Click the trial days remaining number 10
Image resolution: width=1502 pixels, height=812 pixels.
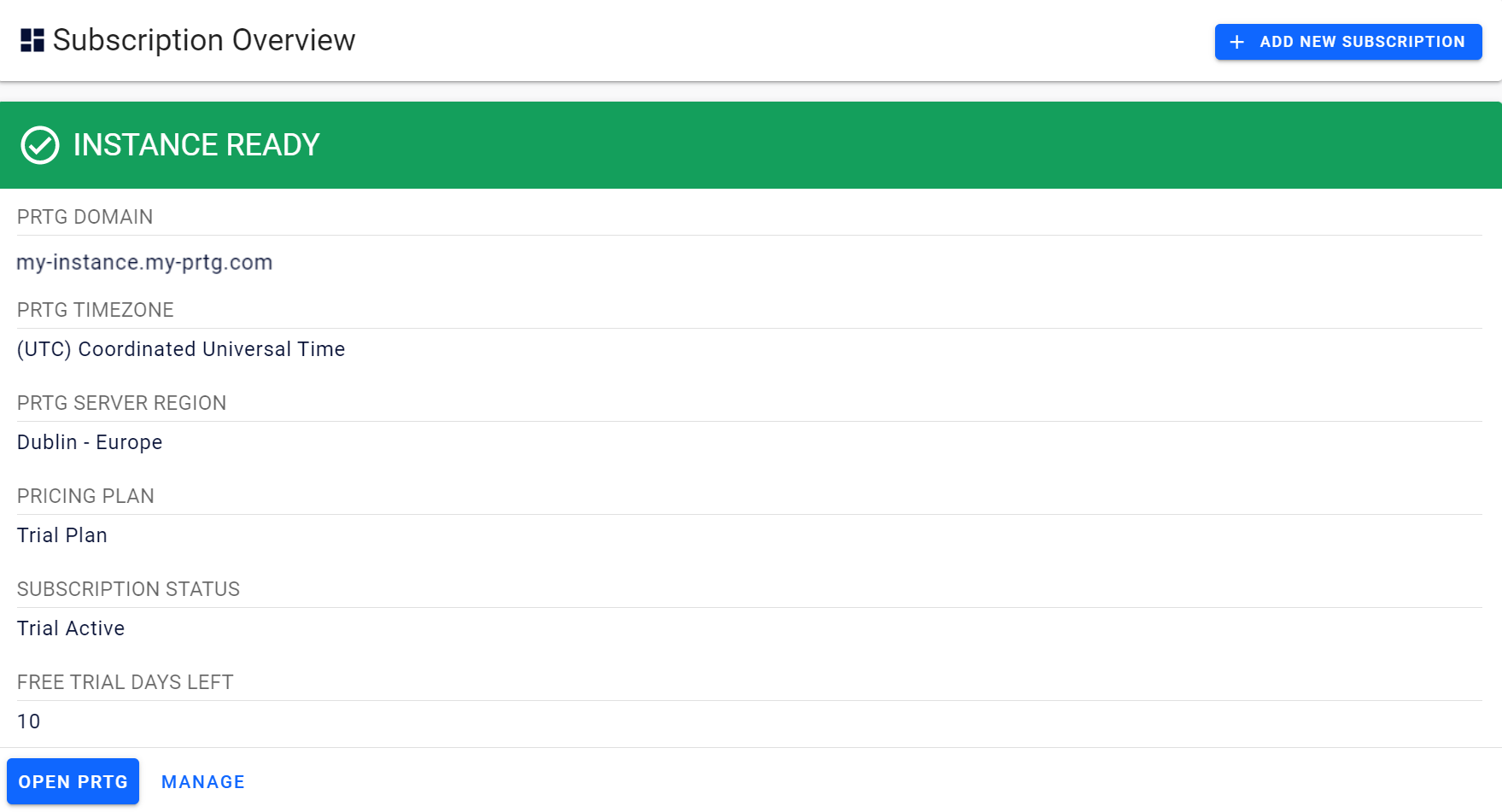point(29,721)
